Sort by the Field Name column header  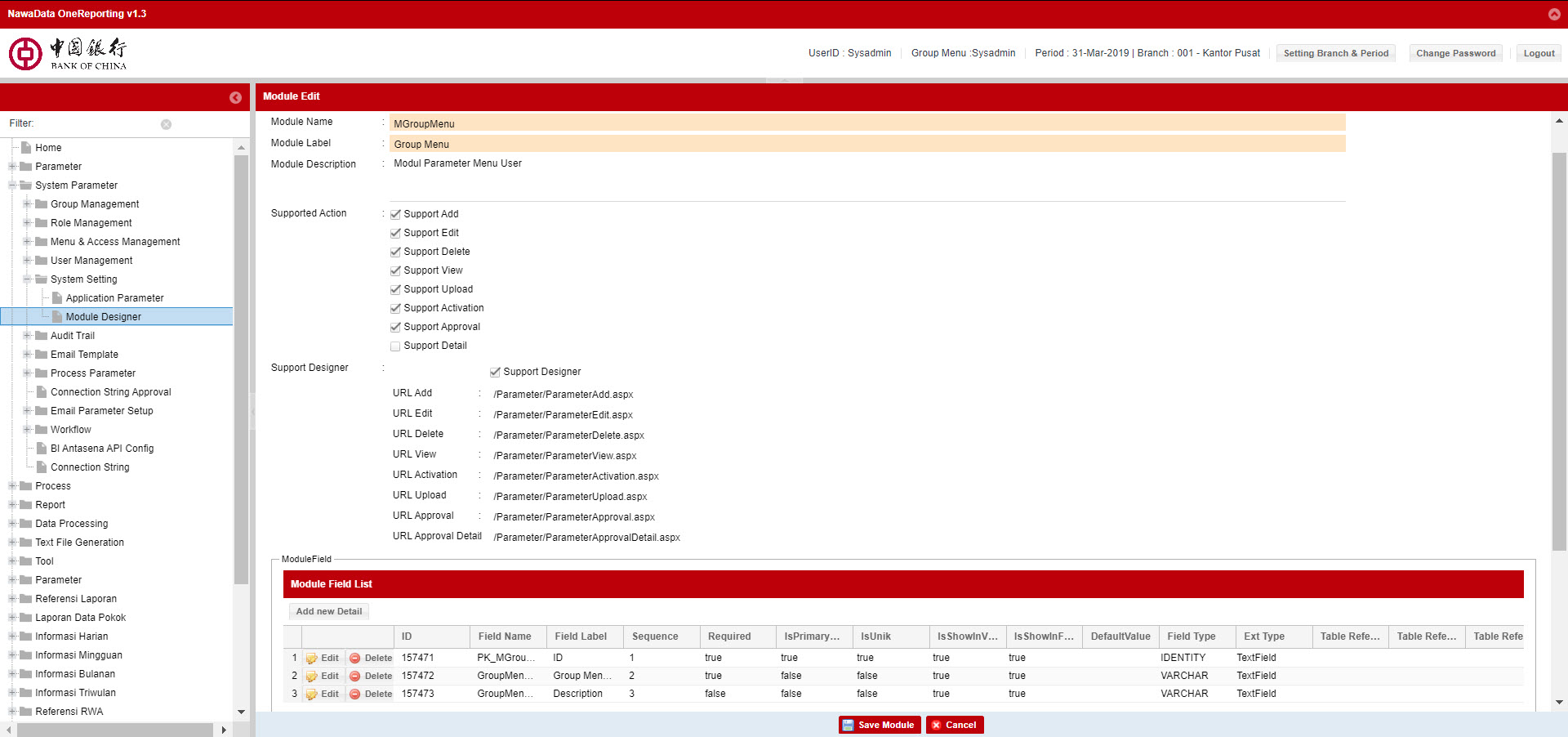click(505, 636)
